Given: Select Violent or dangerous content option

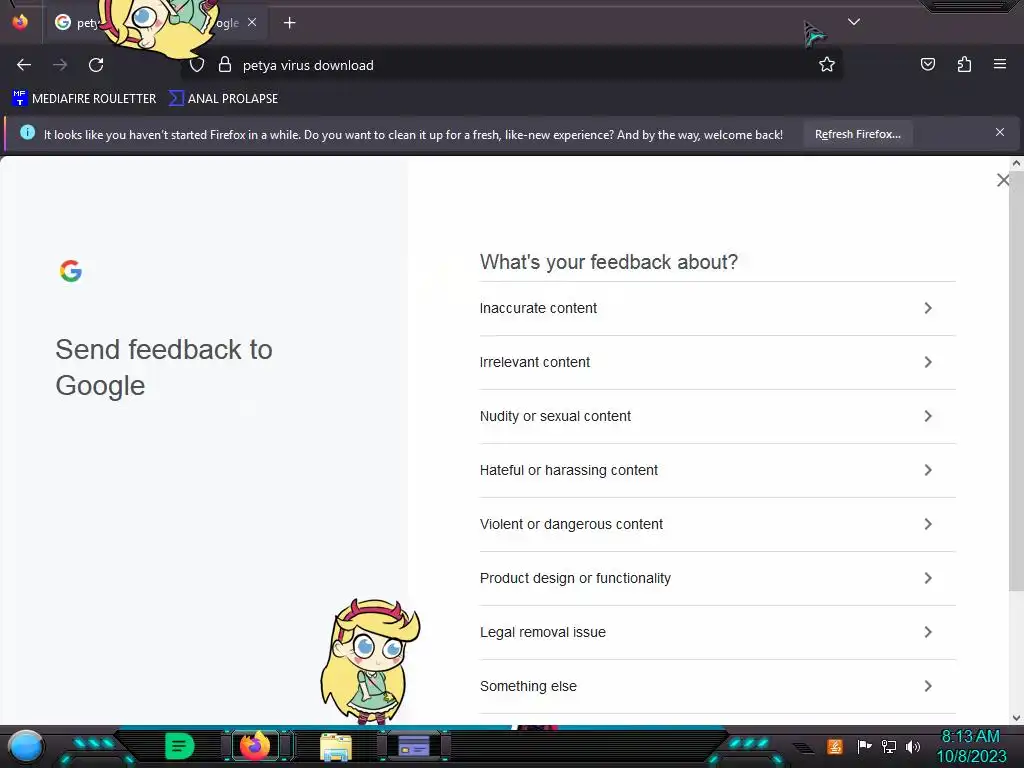Looking at the screenshot, I should 717,524.
